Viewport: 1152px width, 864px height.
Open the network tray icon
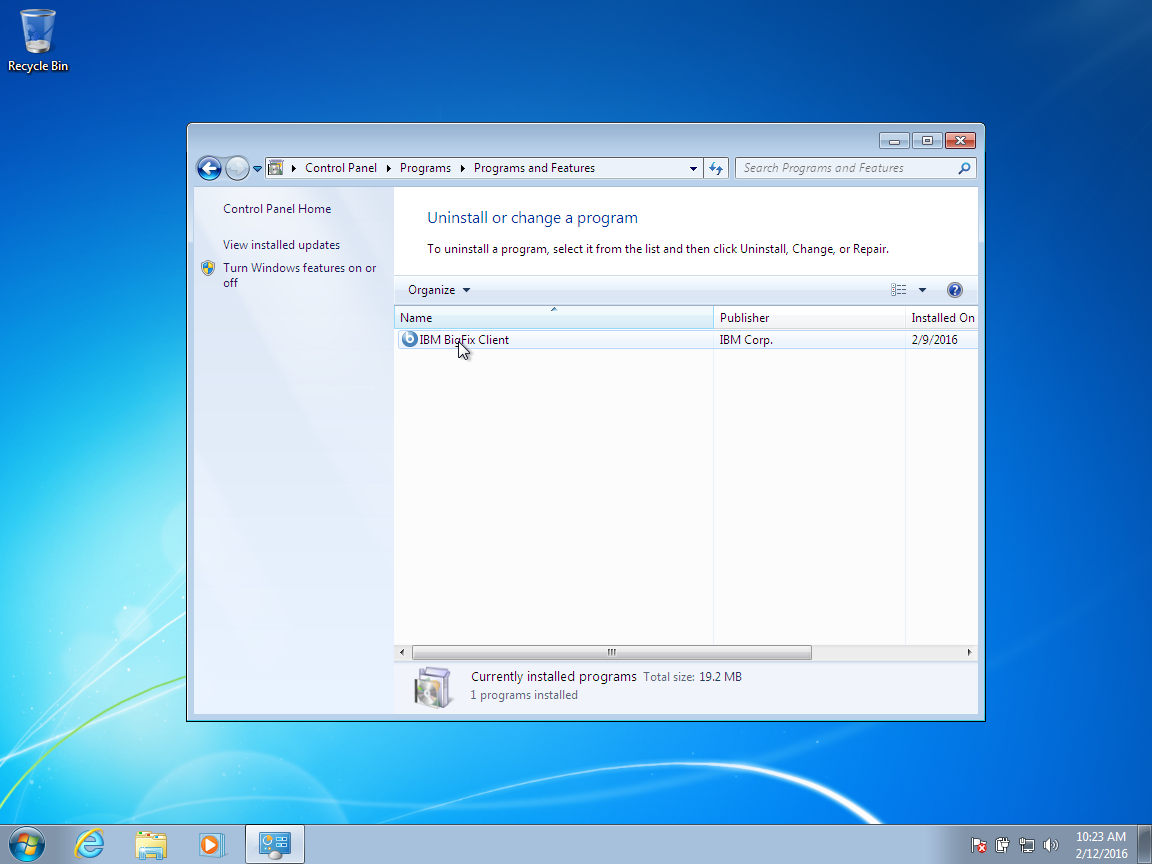[x=1026, y=845]
